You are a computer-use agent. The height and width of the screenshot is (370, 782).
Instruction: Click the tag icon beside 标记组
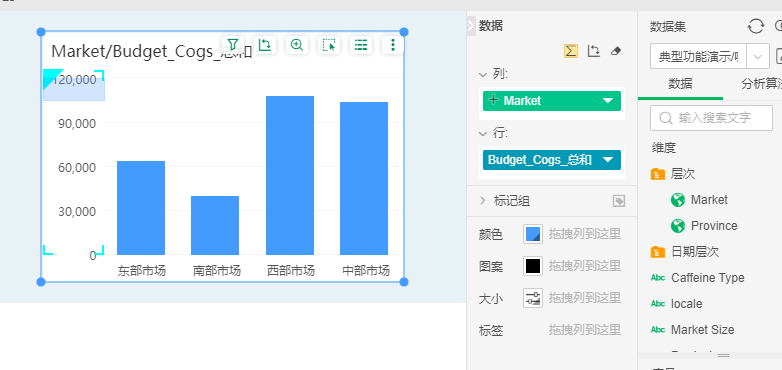pyautogui.click(x=619, y=201)
